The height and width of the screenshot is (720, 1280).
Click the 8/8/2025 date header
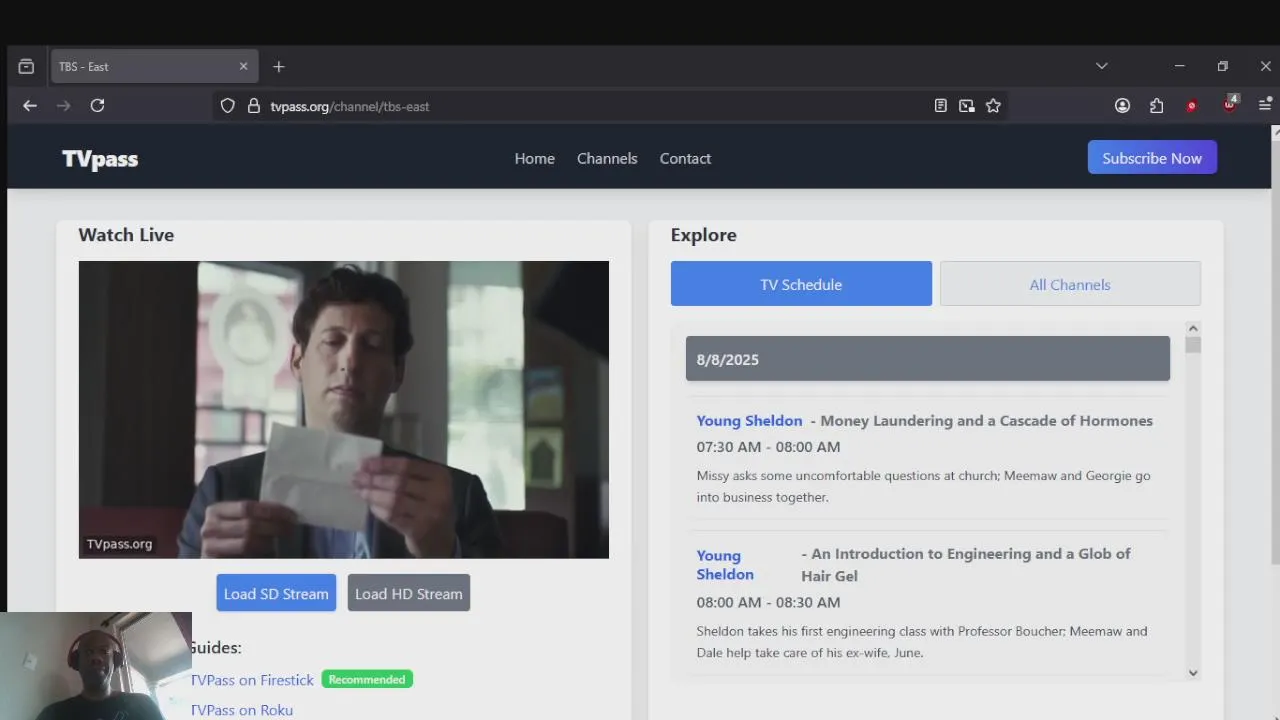point(928,359)
